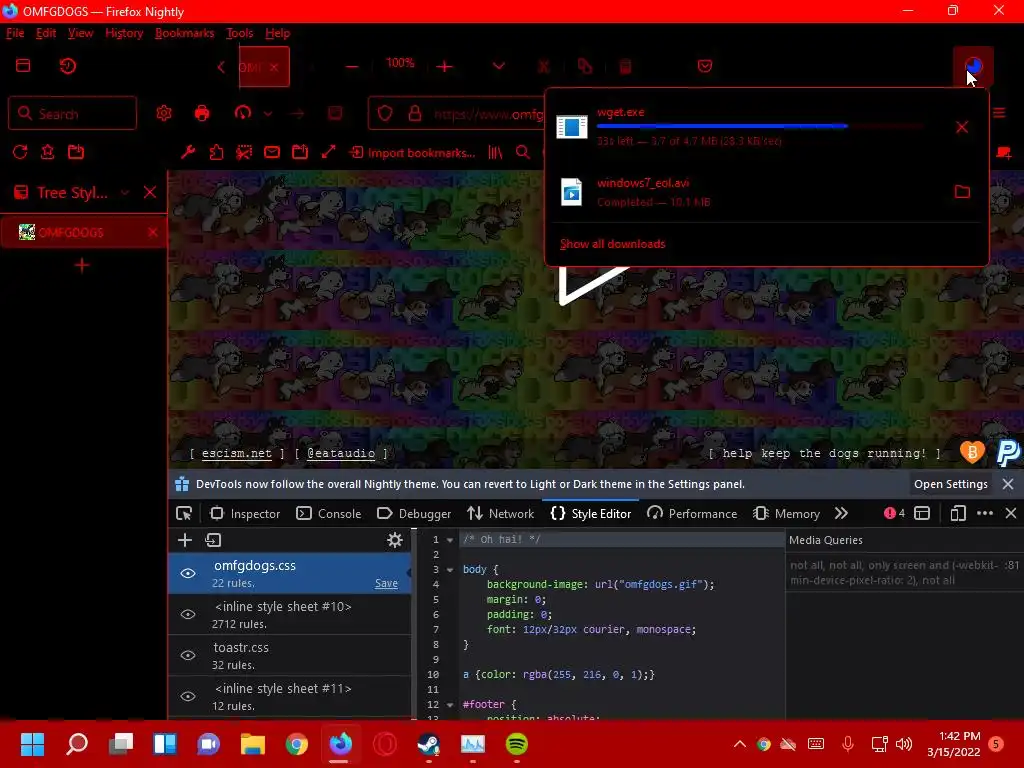Click the history clock icon
The image size is (1024, 768).
coord(68,66)
